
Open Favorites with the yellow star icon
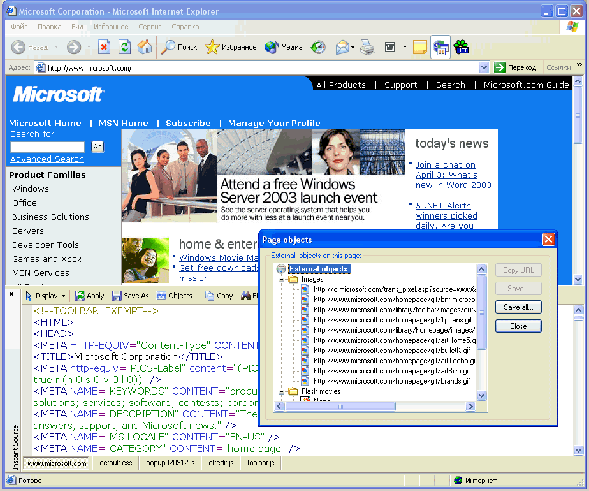tap(231, 47)
